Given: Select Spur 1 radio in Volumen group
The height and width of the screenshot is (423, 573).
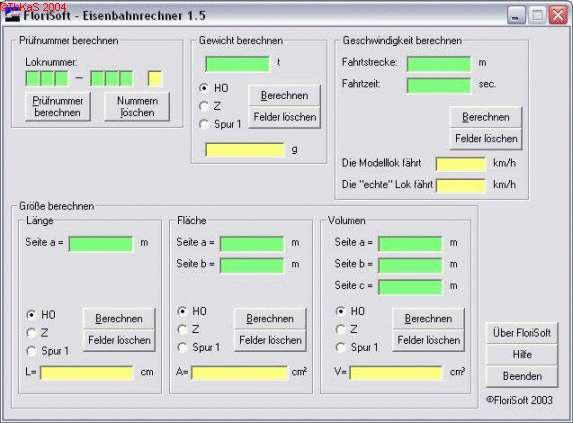Looking at the screenshot, I should click(341, 347).
